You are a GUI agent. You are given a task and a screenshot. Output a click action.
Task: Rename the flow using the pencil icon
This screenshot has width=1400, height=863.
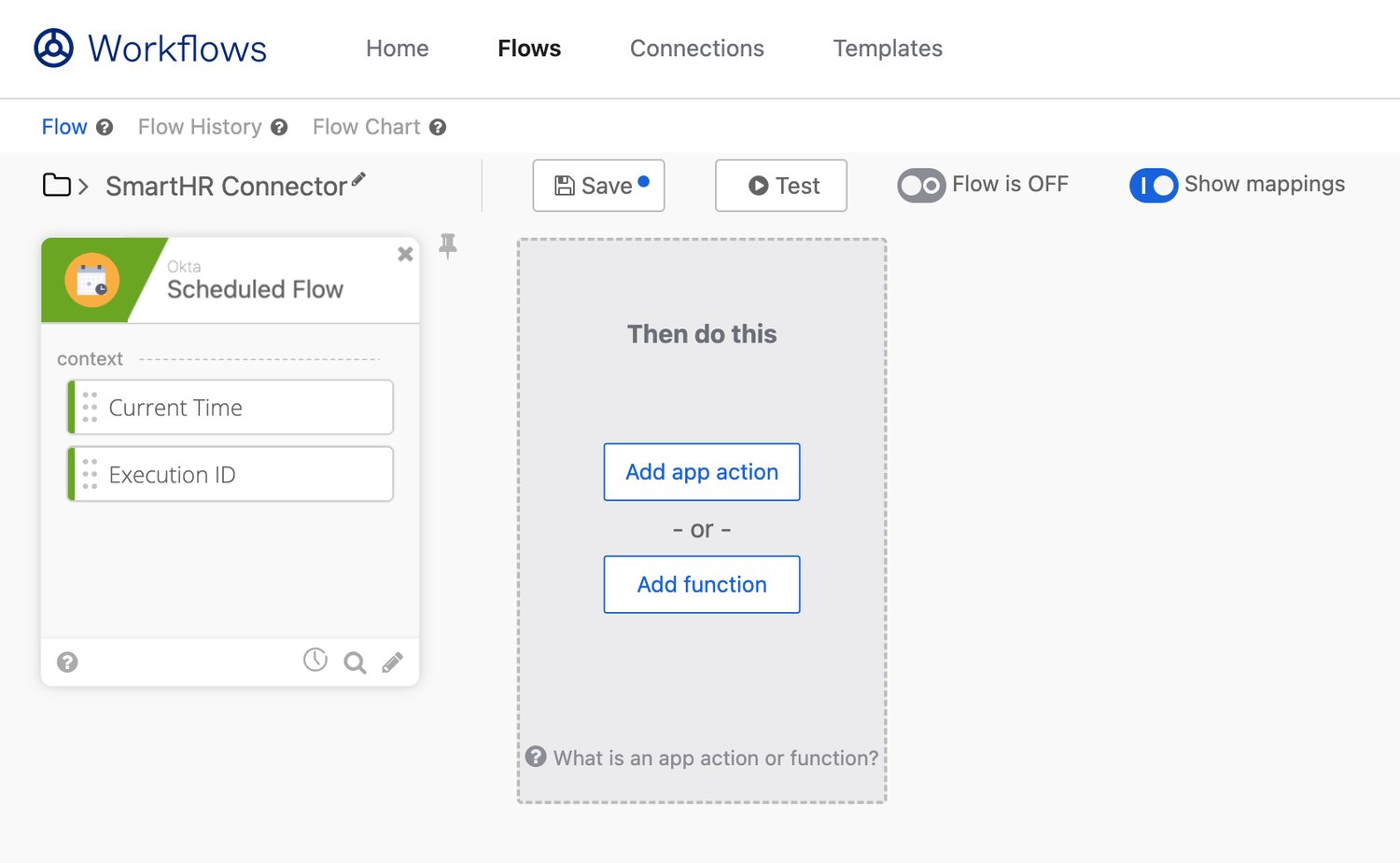click(x=360, y=177)
